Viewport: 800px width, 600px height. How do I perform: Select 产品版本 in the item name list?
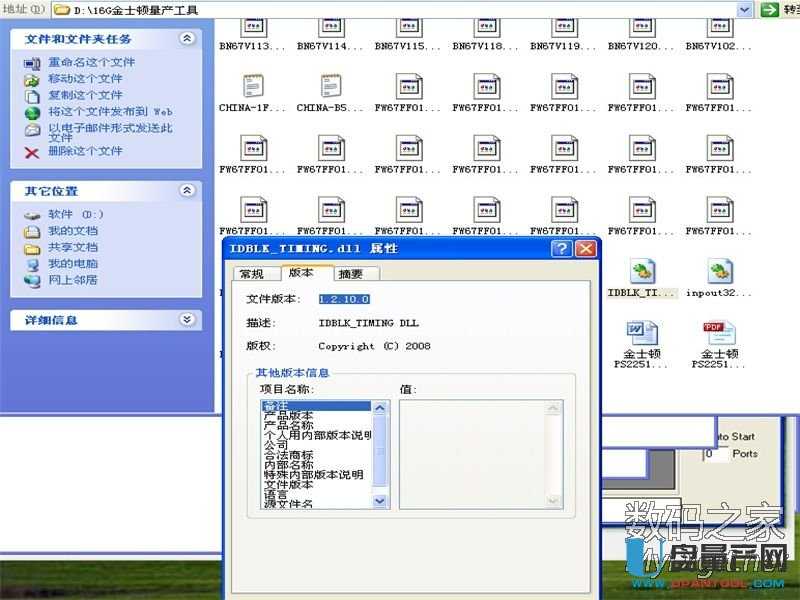click(x=288, y=416)
